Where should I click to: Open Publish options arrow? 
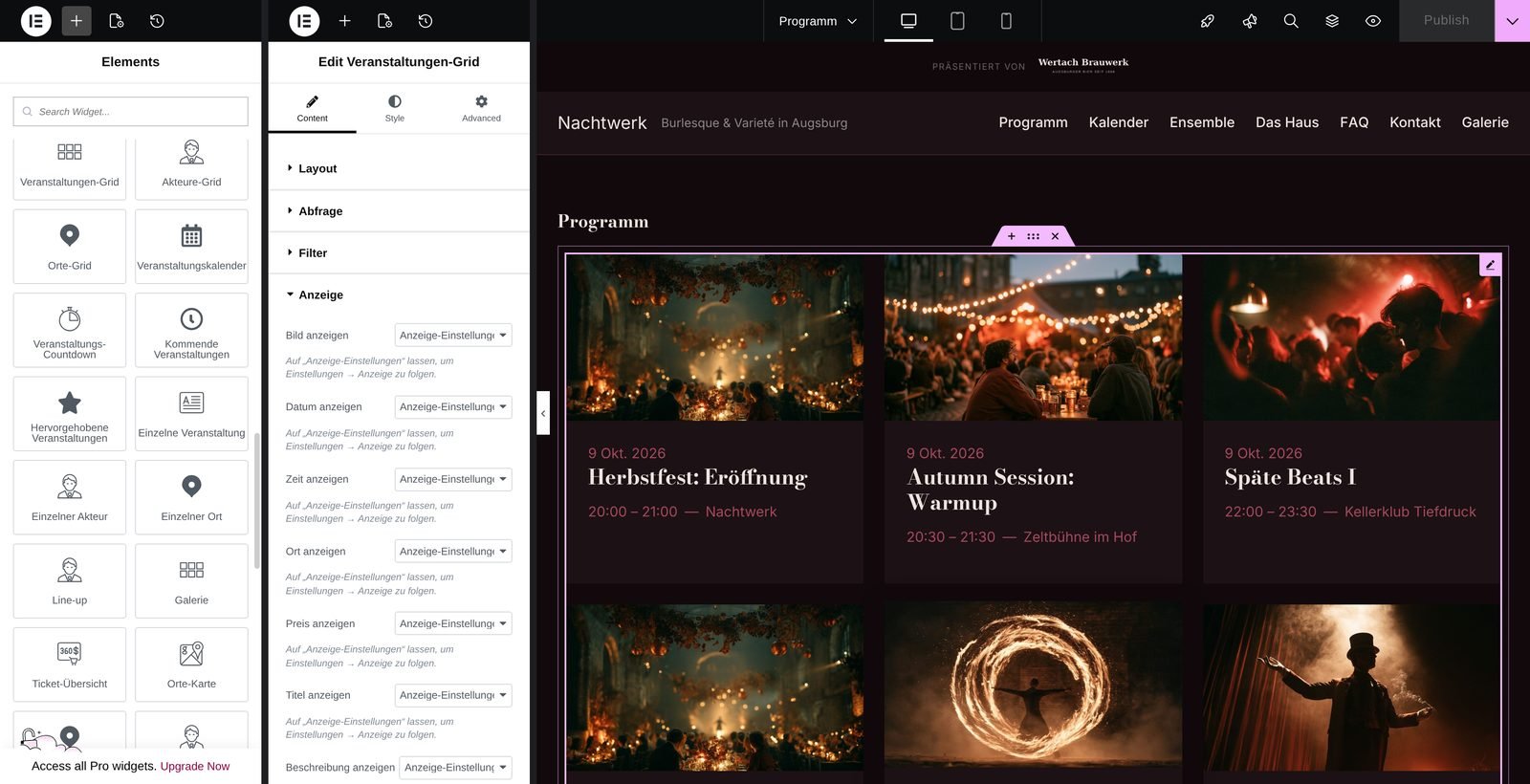tap(1512, 21)
